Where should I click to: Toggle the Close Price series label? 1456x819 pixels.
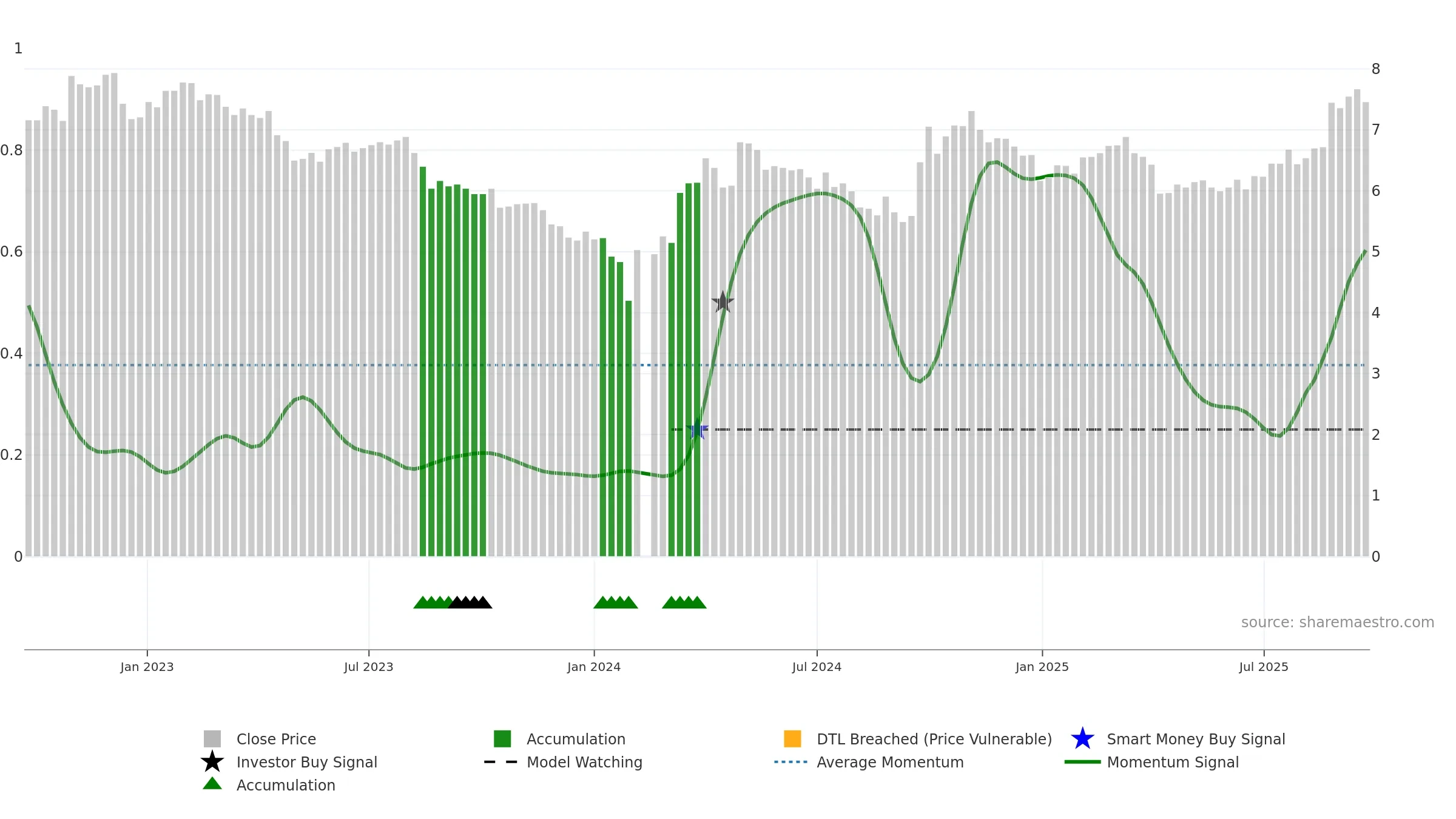tap(276, 739)
